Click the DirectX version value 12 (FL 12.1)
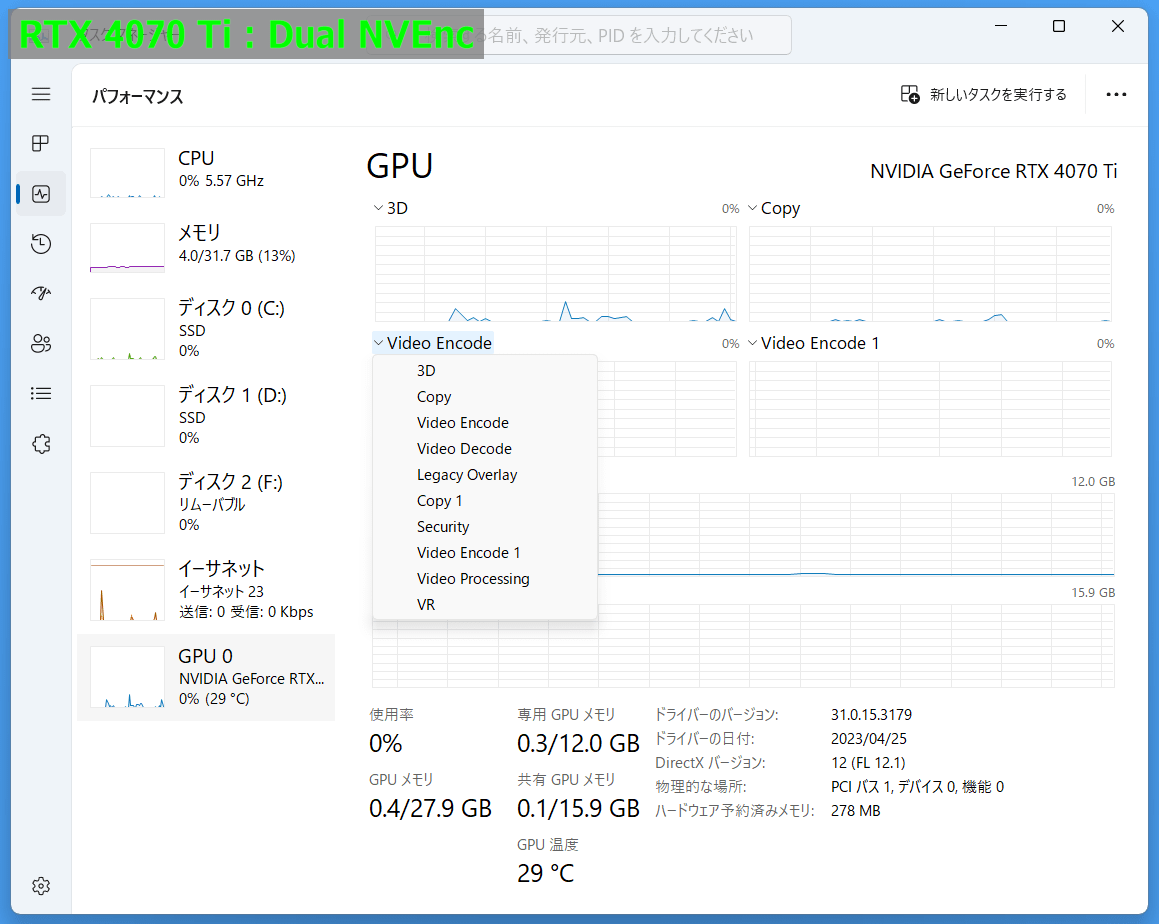Image resolution: width=1159 pixels, height=924 pixels. coord(868,763)
